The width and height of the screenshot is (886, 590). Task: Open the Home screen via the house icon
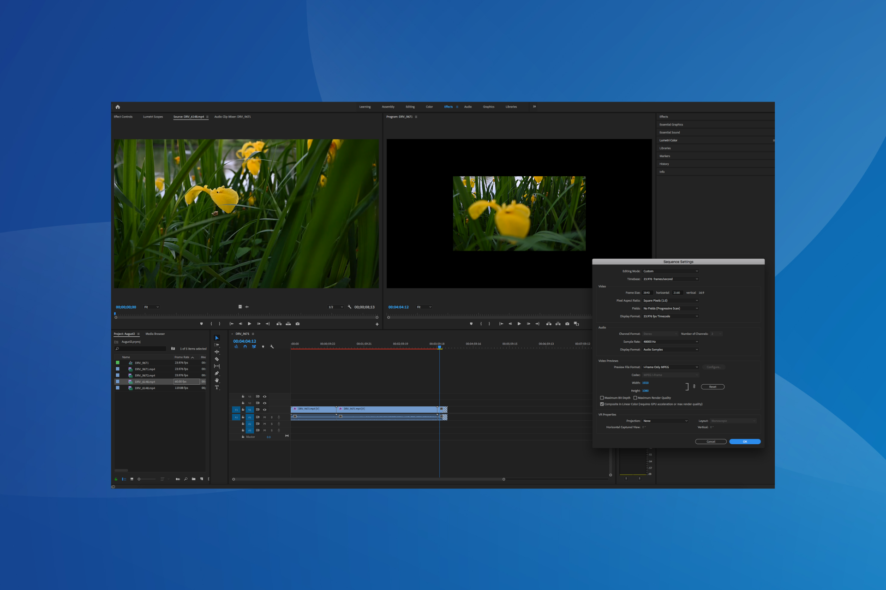[118, 107]
